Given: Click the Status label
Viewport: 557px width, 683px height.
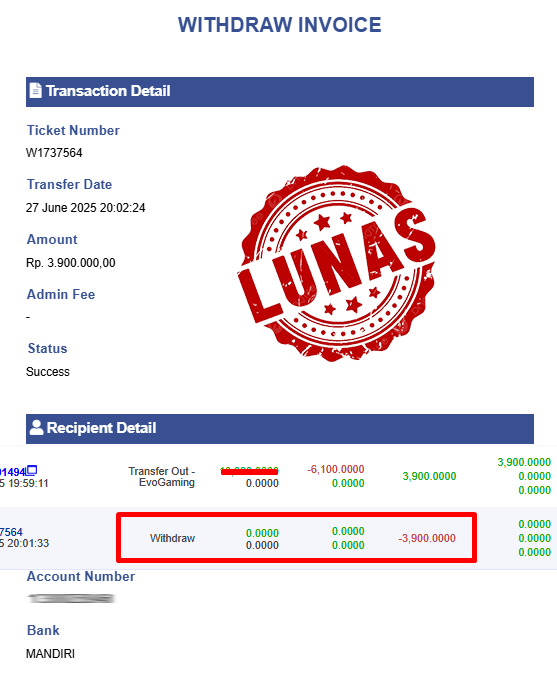Looking at the screenshot, I should click(47, 348).
